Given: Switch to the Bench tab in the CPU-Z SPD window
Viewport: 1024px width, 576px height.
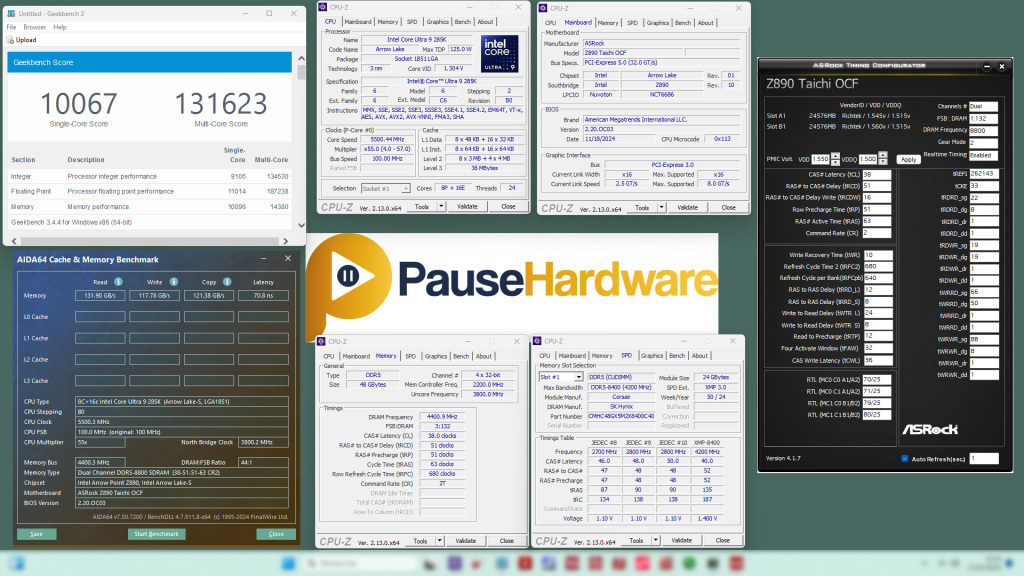Looking at the screenshot, I should pos(677,356).
